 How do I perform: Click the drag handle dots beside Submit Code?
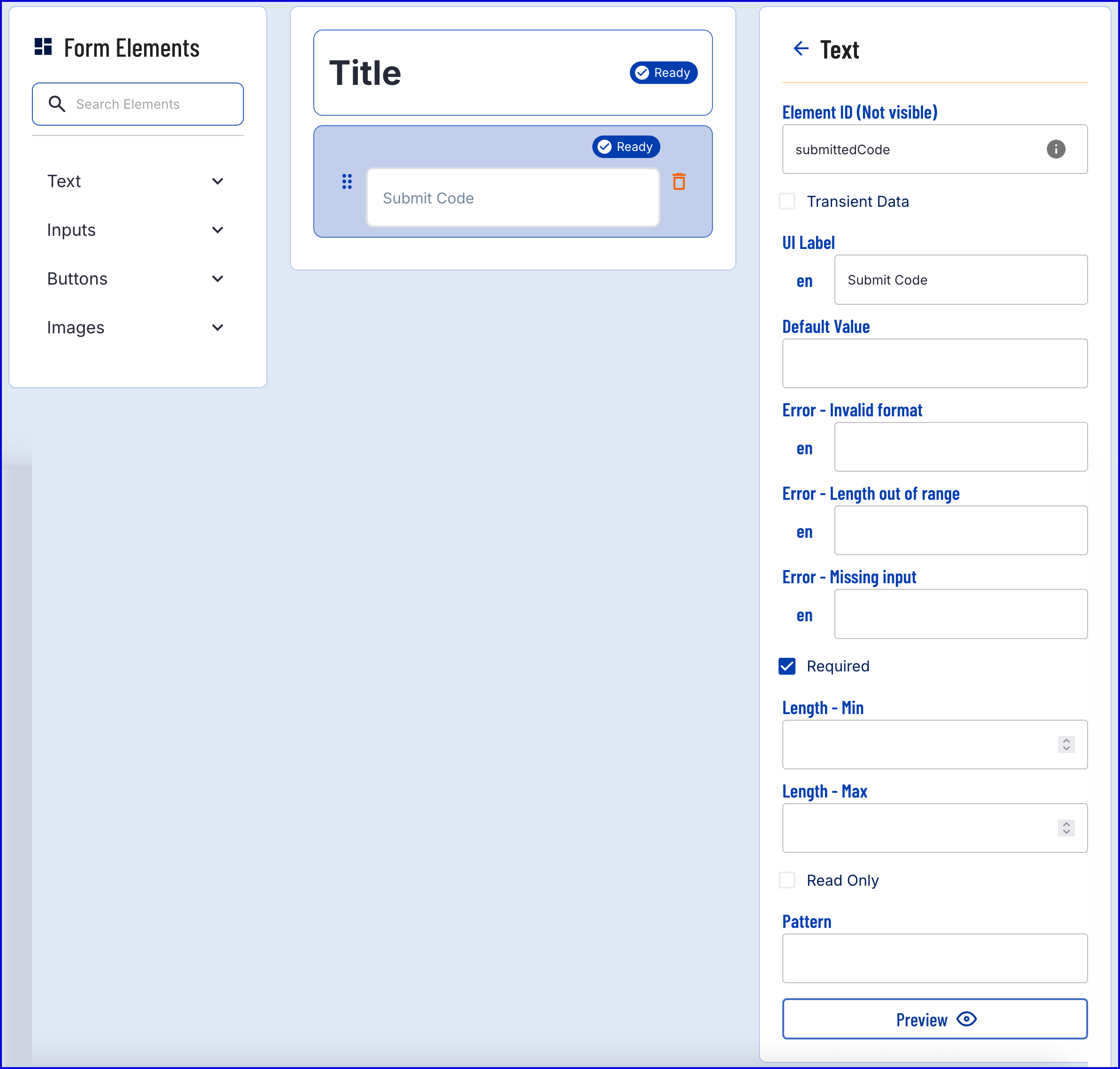click(x=347, y=182)
